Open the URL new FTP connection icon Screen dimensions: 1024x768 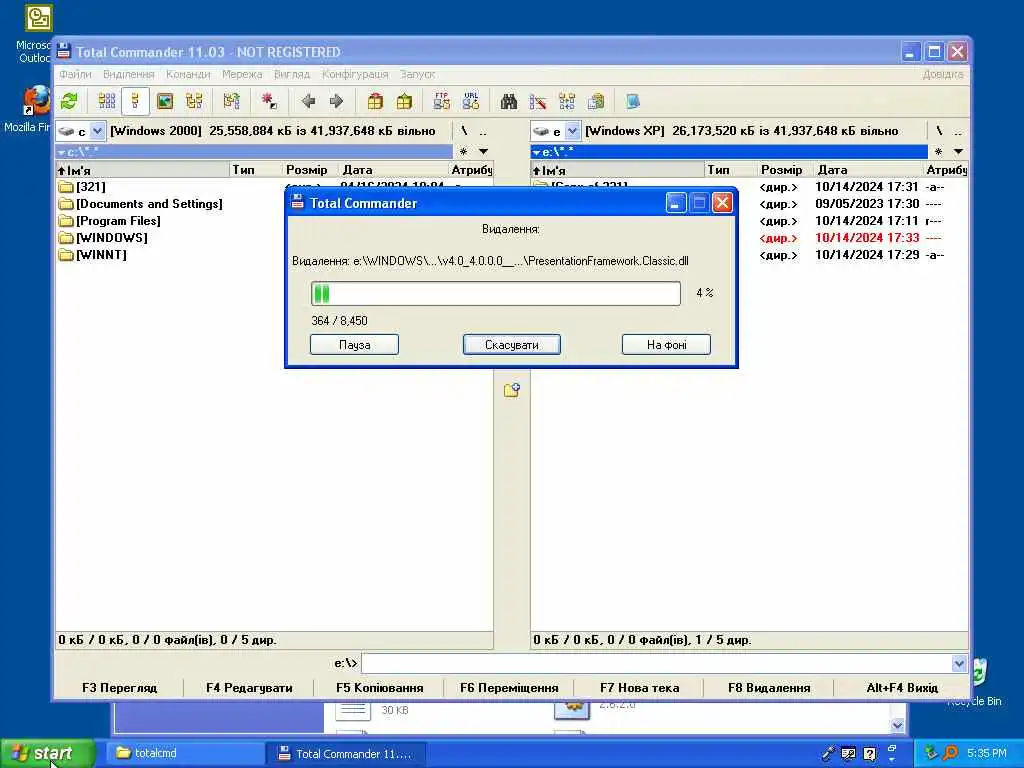coord(471,101)
